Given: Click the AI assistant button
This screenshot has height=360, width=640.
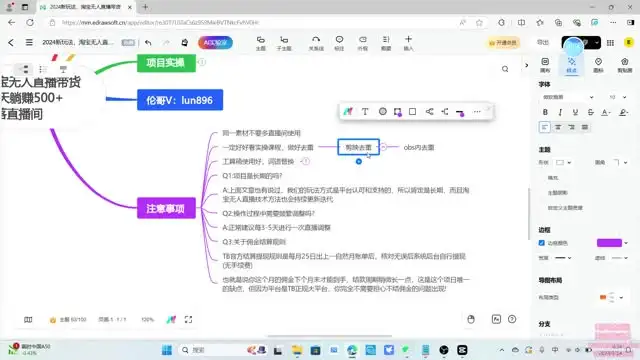Looking at the screenshot, I should pyautogui.click(x=215, y=42).
